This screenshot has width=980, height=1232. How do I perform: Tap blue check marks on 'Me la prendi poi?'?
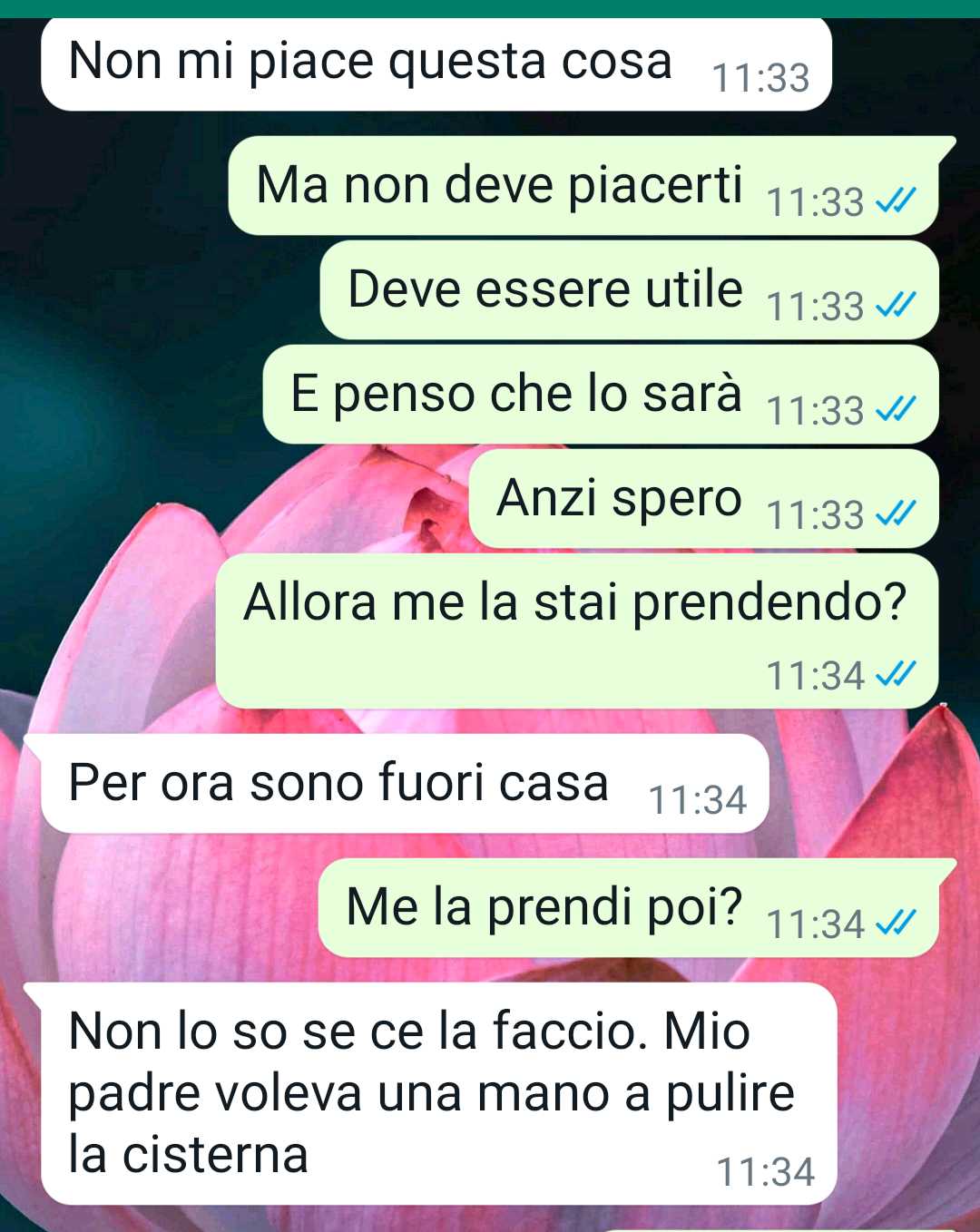896,923
